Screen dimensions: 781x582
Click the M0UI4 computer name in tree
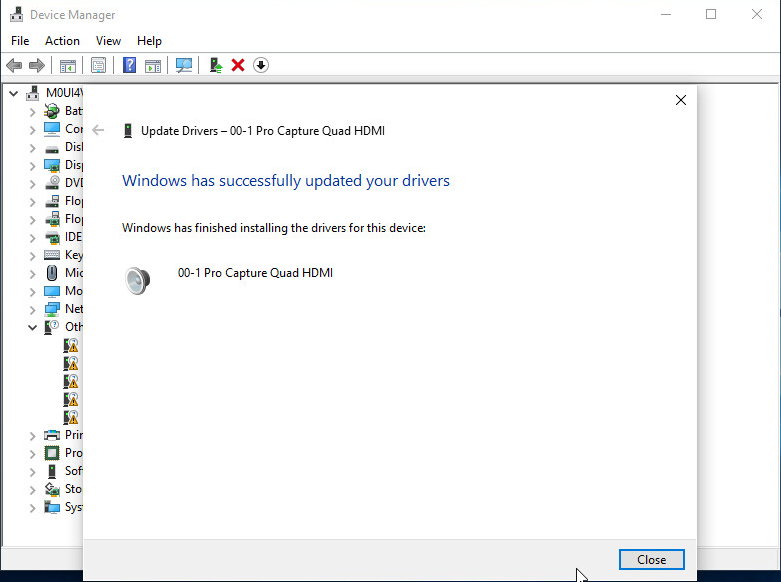64,93
